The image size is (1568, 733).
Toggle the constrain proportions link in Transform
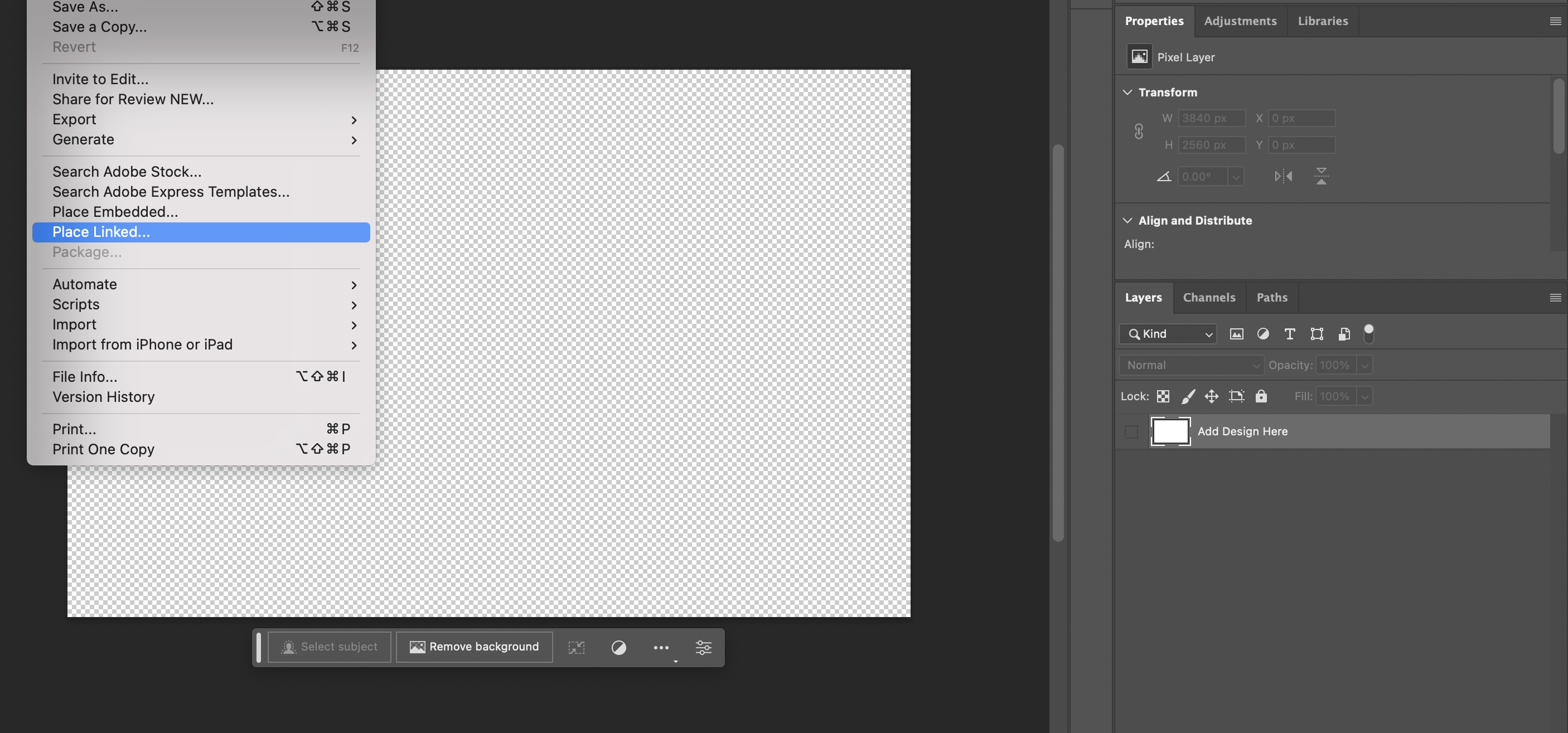click(x=1138, y=132)
